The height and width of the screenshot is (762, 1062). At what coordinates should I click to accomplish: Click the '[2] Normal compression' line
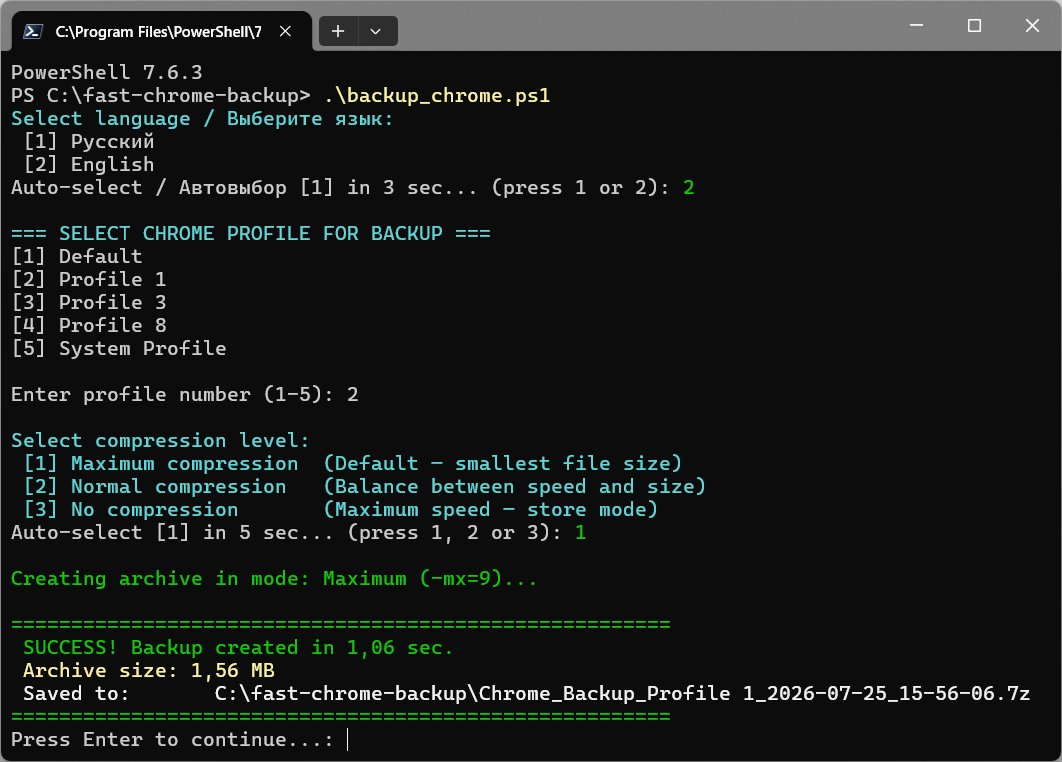364,487
